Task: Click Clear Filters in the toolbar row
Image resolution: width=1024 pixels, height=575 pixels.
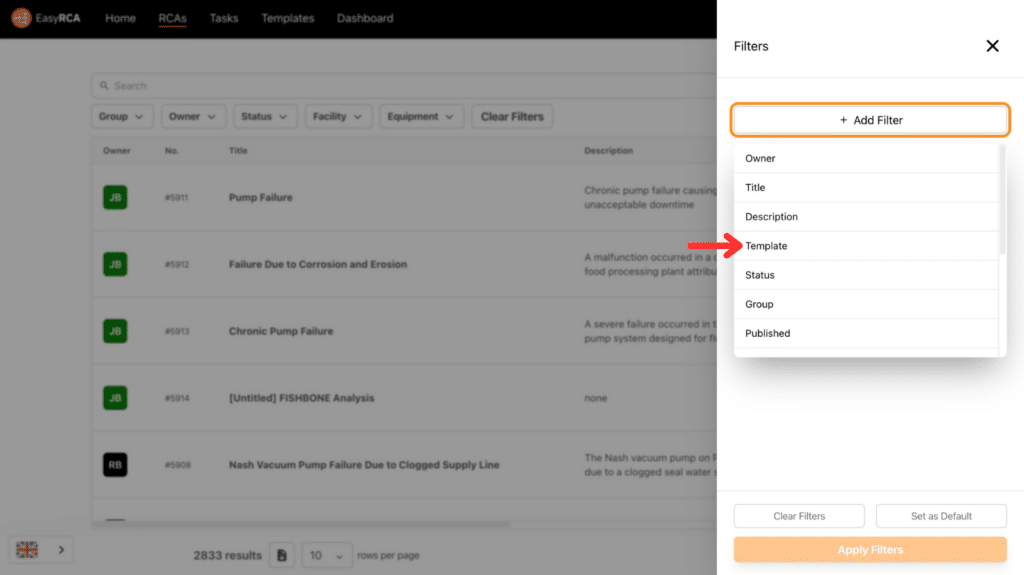Action: pyautogui.click(x=512, y=116)
